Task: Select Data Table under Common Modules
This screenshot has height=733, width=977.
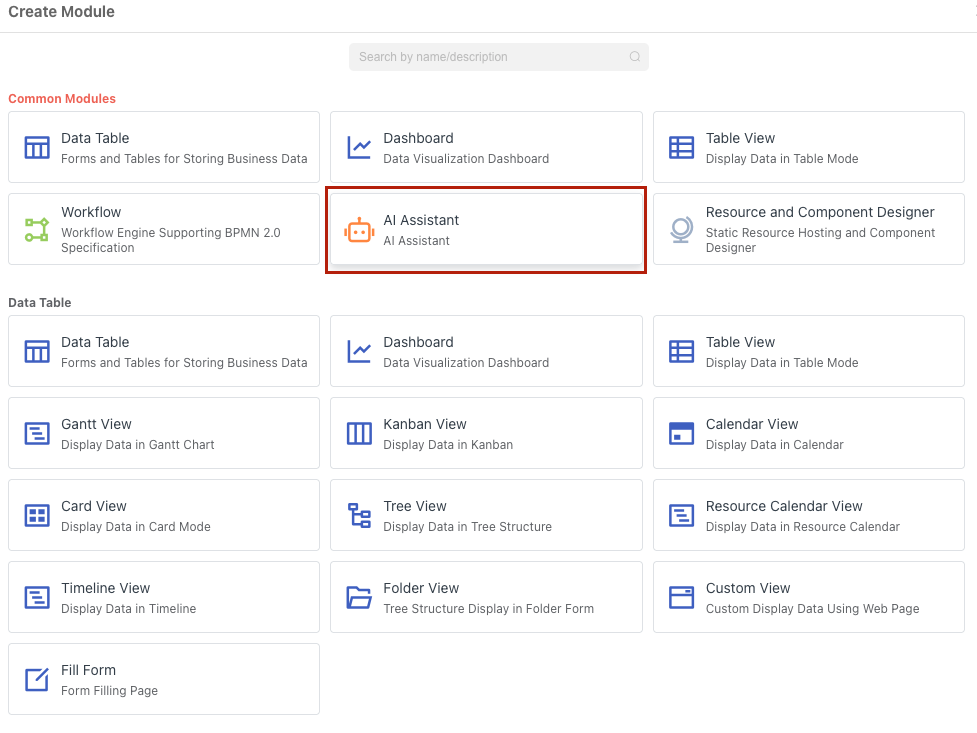Action: click(x=164, y=147)
